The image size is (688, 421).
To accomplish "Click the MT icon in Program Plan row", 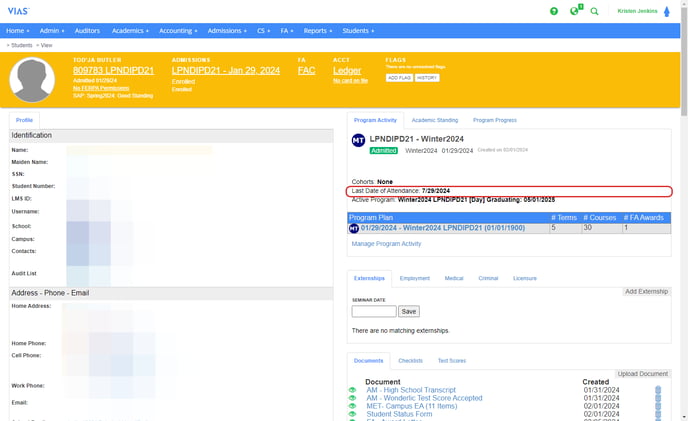I will pos(354,228).
